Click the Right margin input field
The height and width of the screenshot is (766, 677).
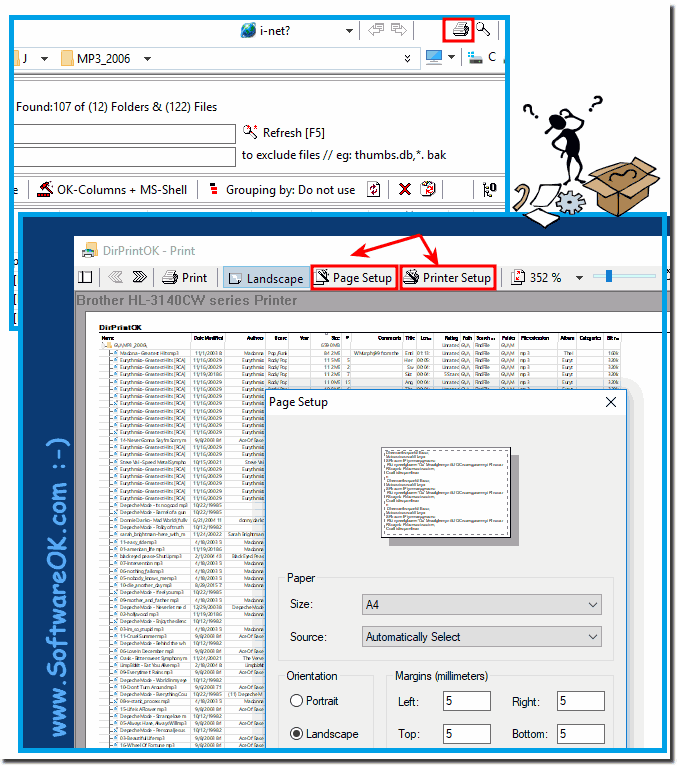[581, 701]
